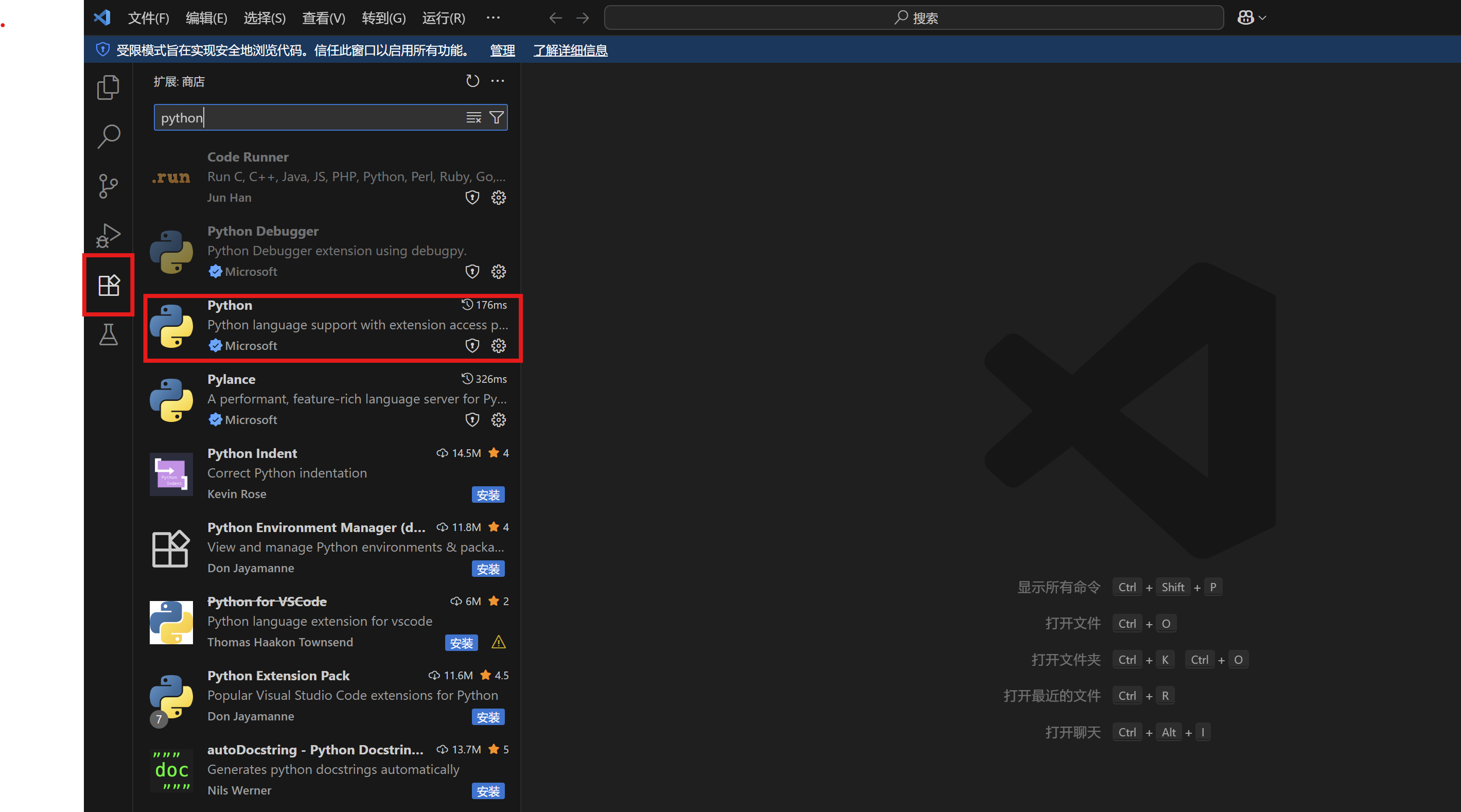Open the account dropdown top right

point(1251,17)
